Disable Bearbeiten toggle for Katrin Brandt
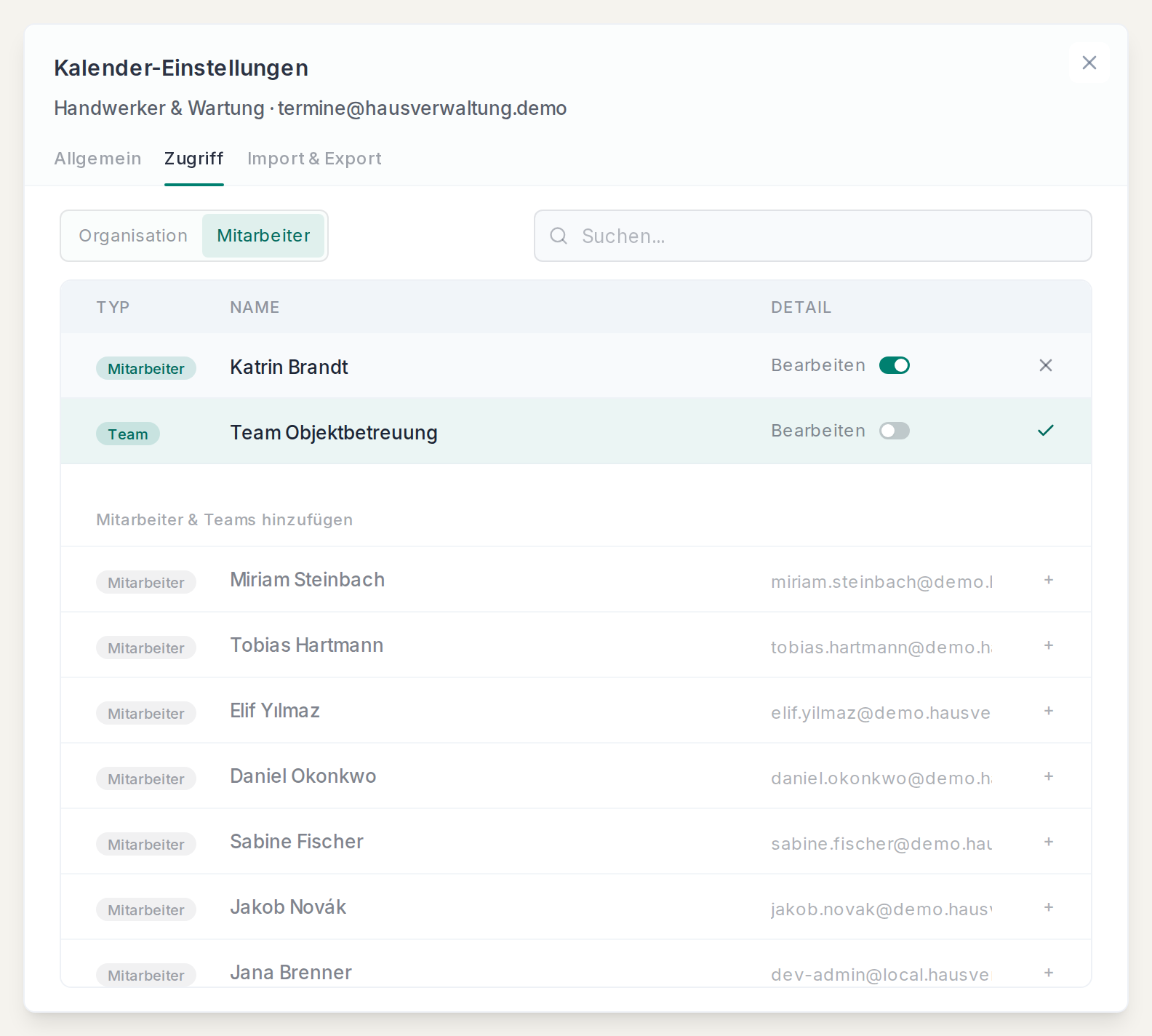1152x1036 pixels. pyautogui.click(x=895, y=365)
